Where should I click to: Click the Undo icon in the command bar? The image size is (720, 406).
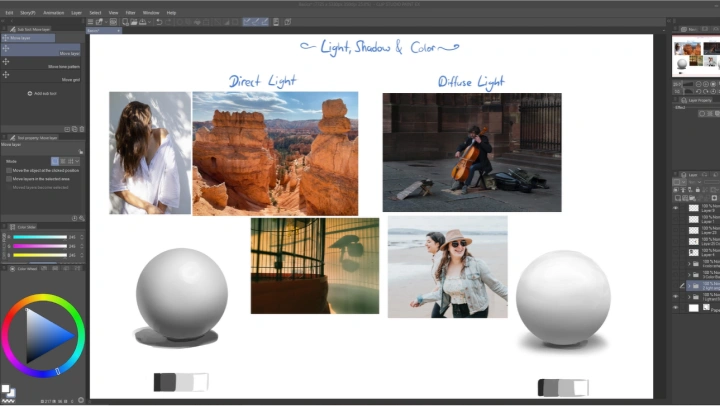[x=159, y=22]
